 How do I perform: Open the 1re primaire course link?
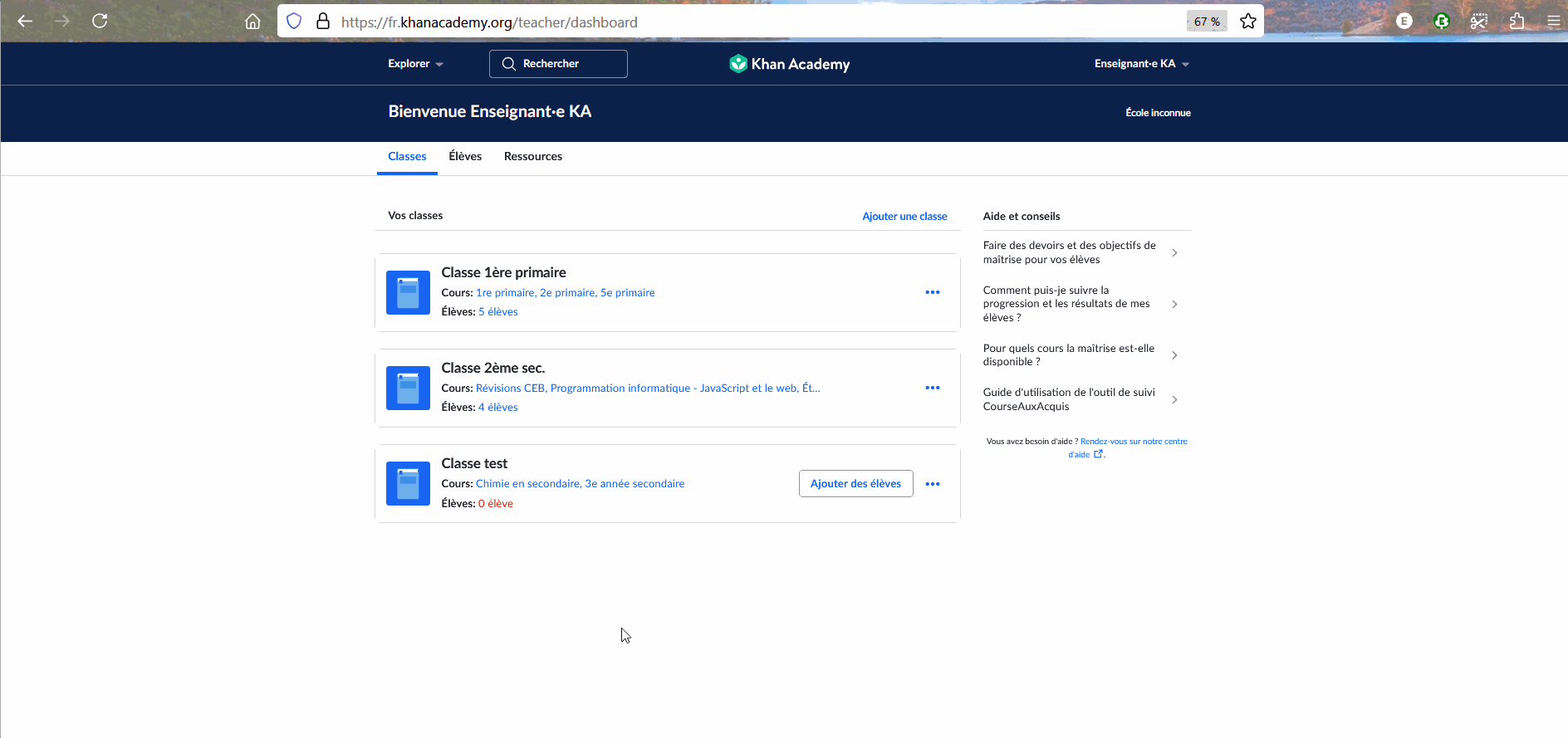(x=505, y=293)
